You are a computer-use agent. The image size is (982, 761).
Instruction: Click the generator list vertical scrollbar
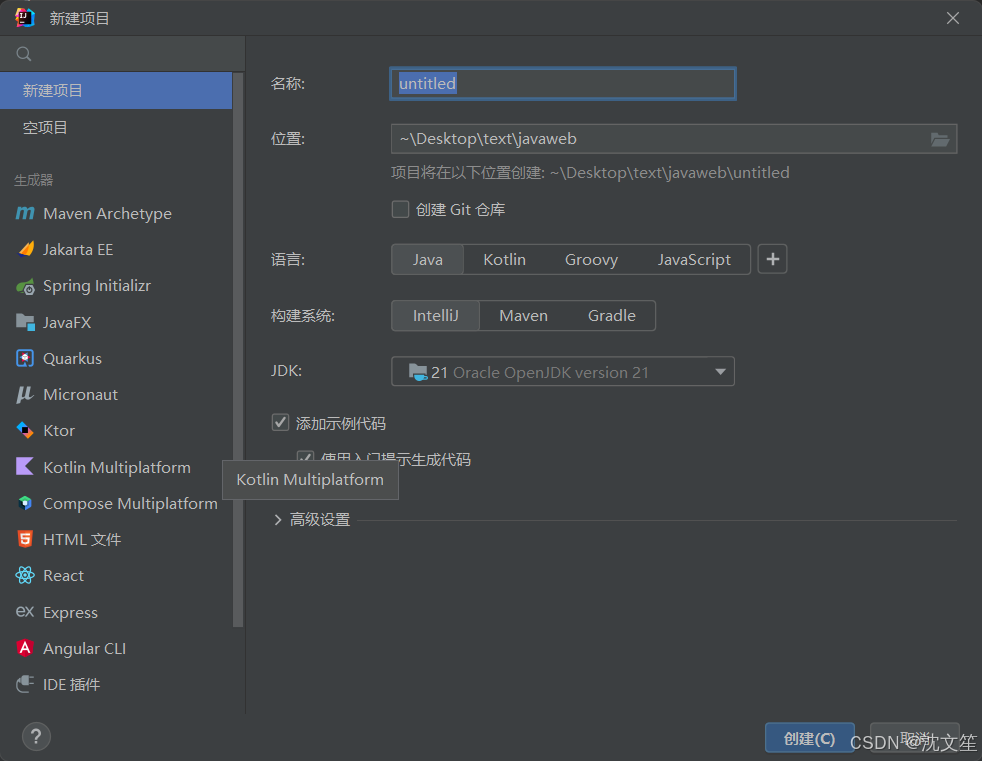(x=237, y=349)
